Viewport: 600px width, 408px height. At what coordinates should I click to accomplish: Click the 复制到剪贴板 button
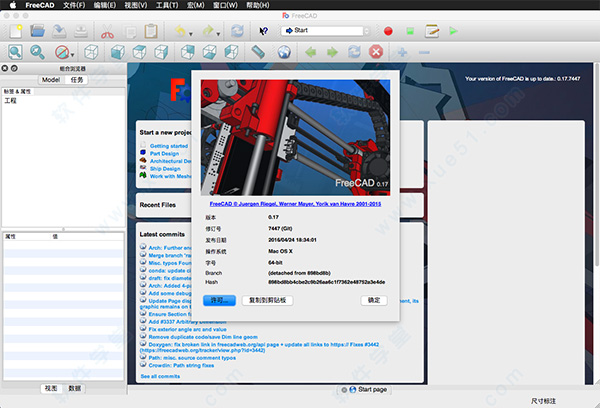[267, 300]
